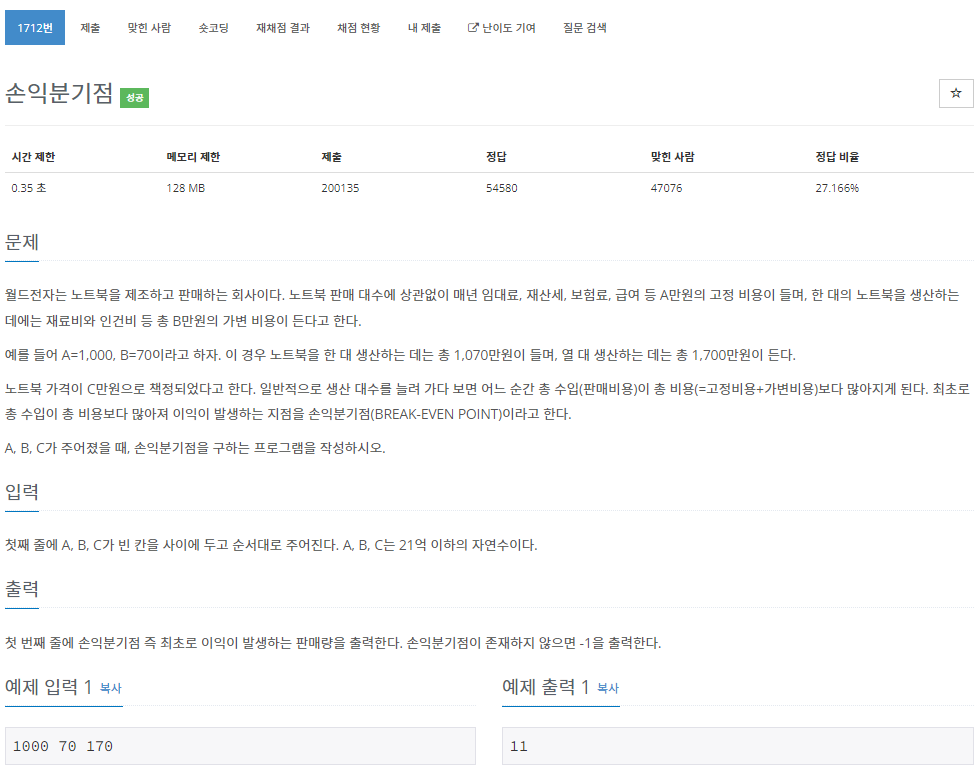Click the time limit value 0.35 초
The image size is (979, 769).
29,188
